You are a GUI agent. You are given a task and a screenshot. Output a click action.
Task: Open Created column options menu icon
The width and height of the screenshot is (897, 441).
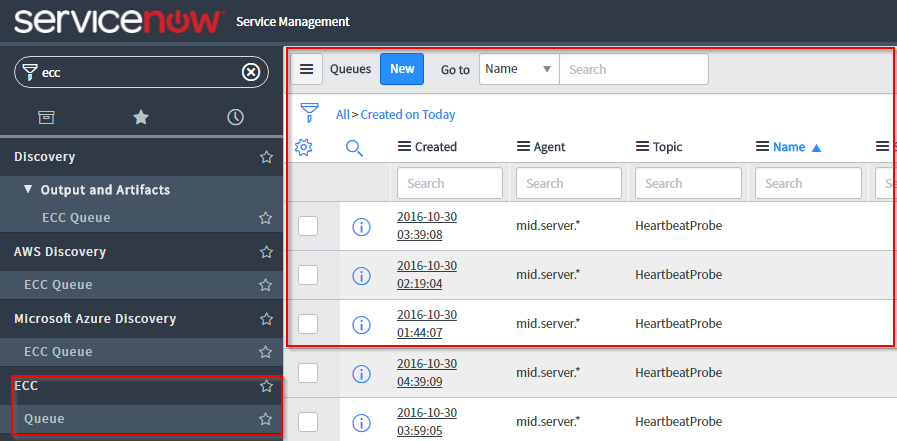click(x=404, y=147)
